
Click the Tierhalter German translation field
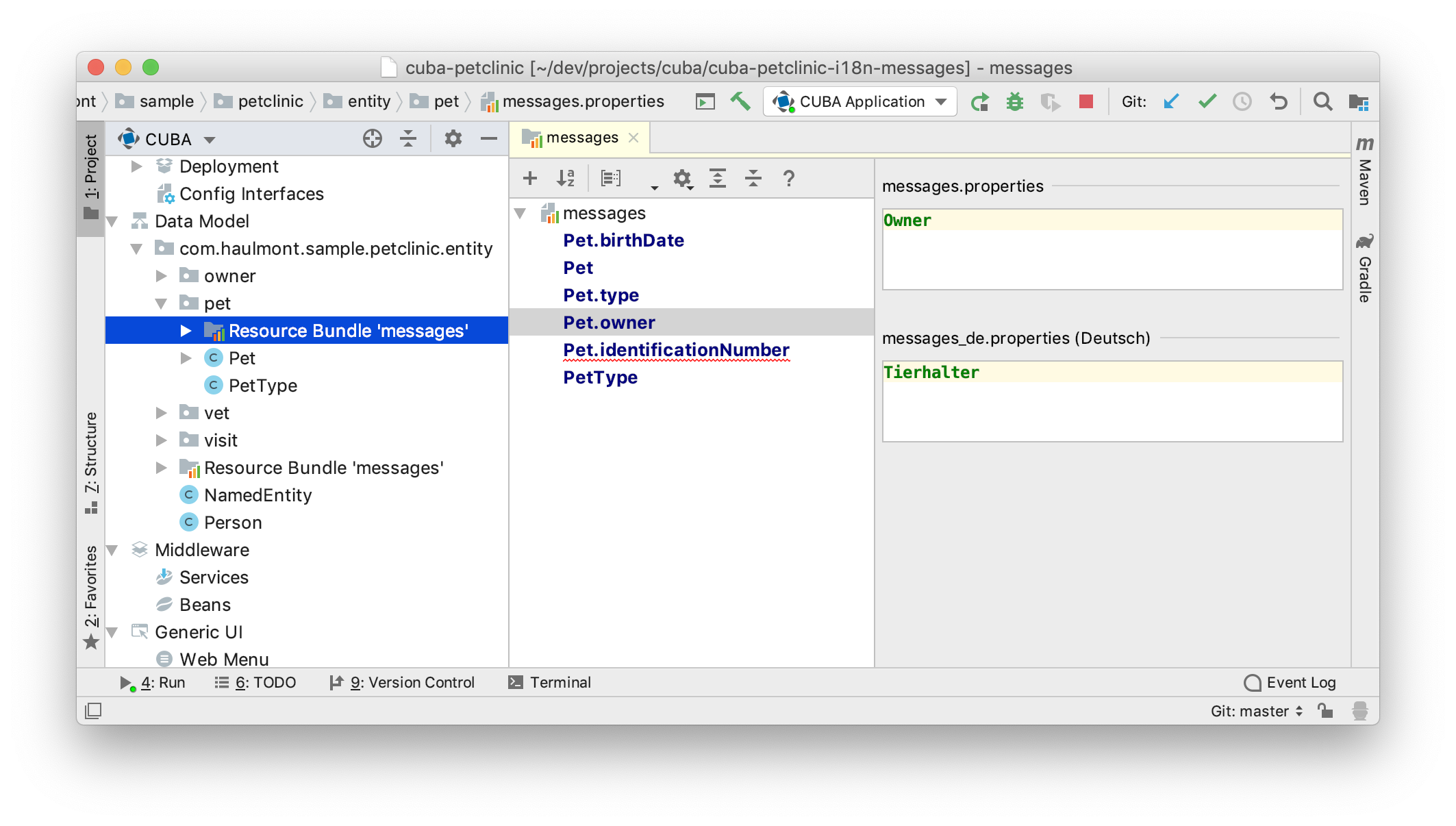(x=1112, y=401)
